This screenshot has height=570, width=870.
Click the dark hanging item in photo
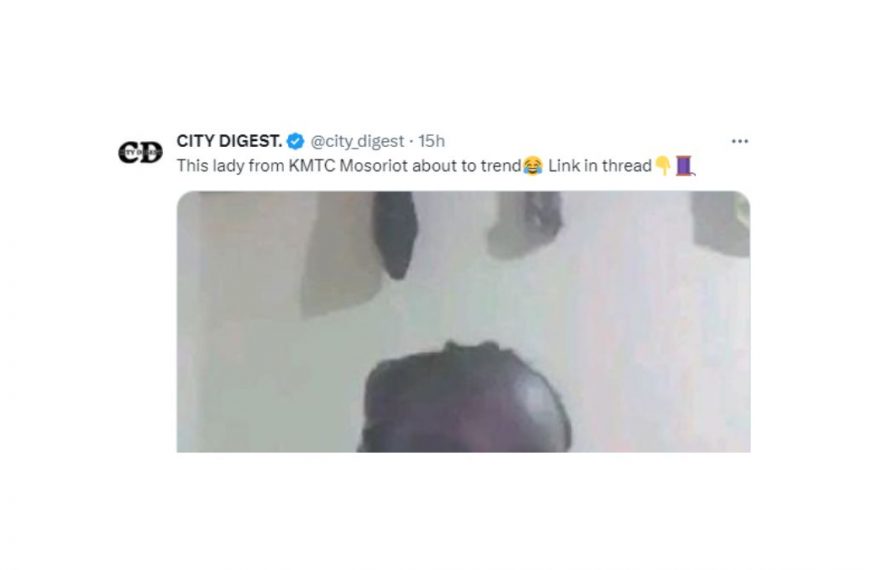[x=394, y=234]
